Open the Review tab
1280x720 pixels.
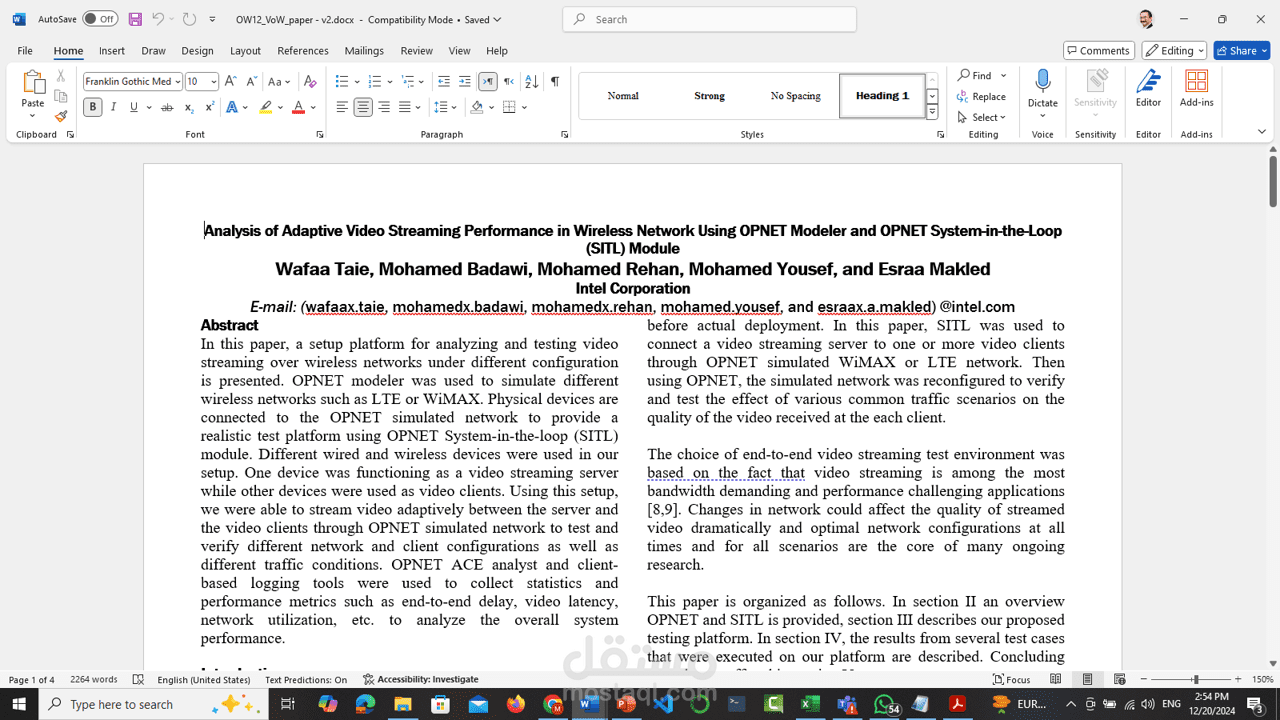point(416,51)
